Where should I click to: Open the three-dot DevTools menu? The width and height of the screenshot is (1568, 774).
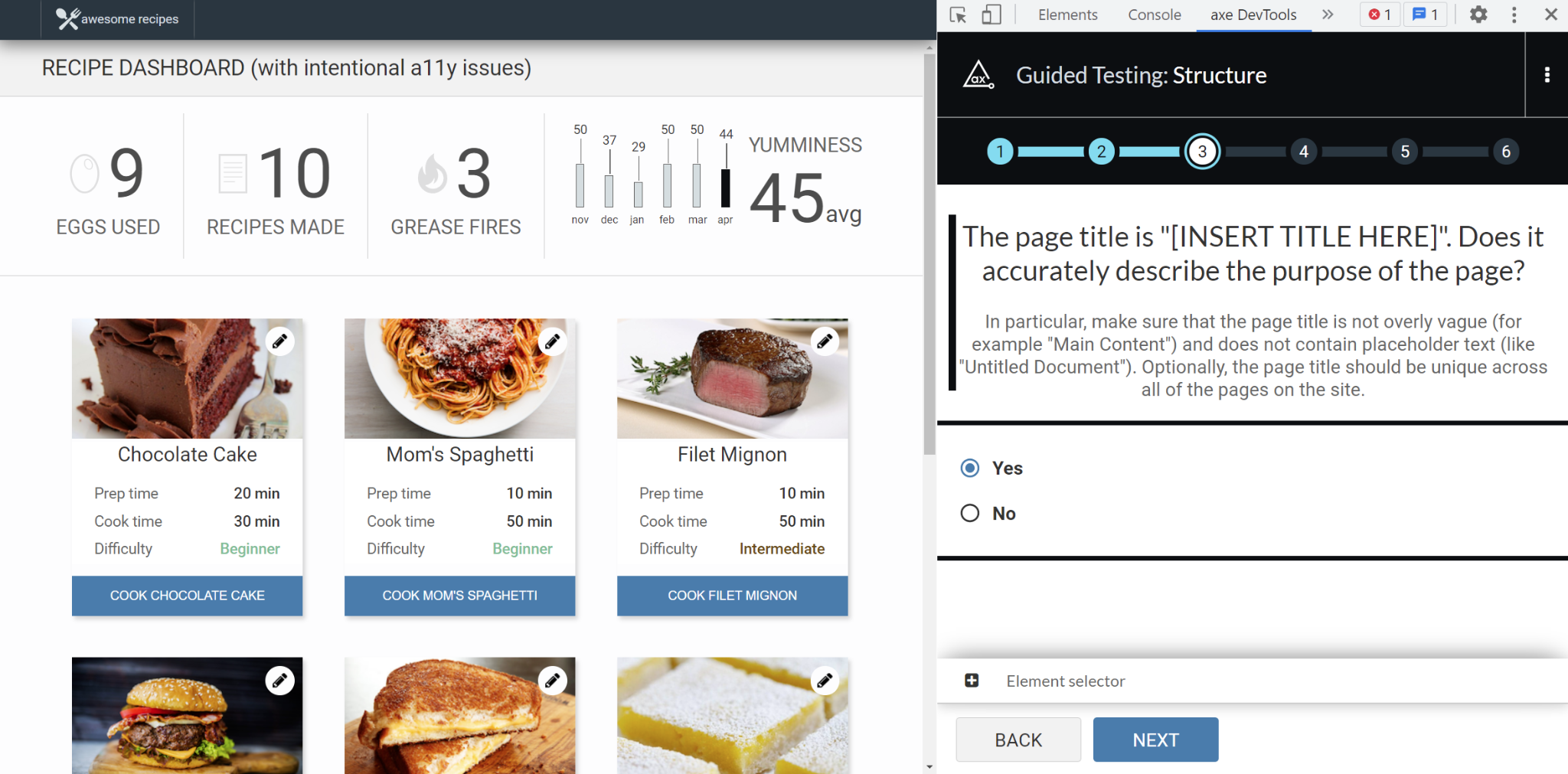pyautogui.click(x=1514, y=15)
